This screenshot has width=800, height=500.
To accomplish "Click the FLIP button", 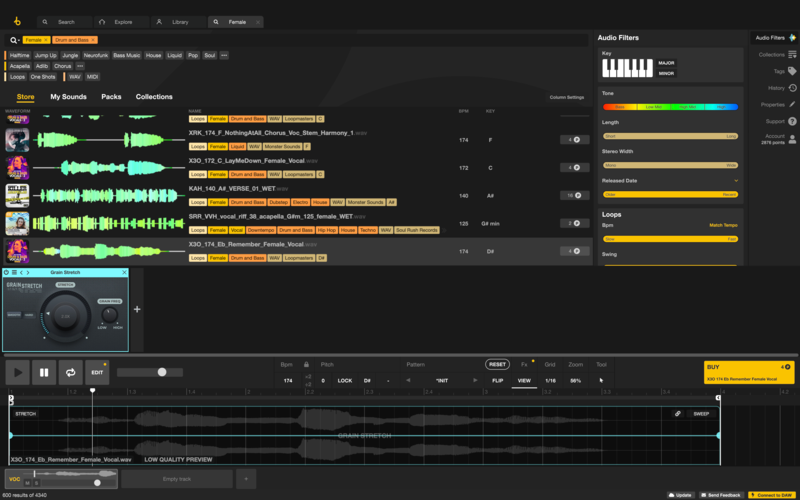I will pyautogui.click(x=497, y=381).
